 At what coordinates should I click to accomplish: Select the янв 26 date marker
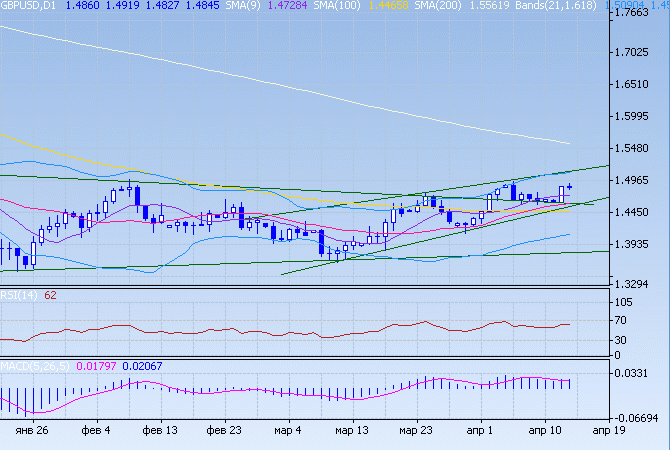(32, 429)
